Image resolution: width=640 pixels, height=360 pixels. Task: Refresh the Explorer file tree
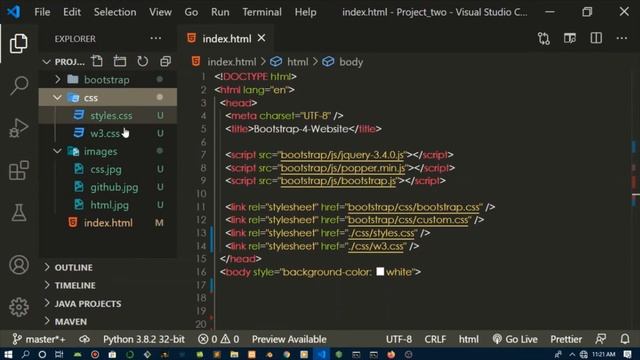click(x=142, y=61)
